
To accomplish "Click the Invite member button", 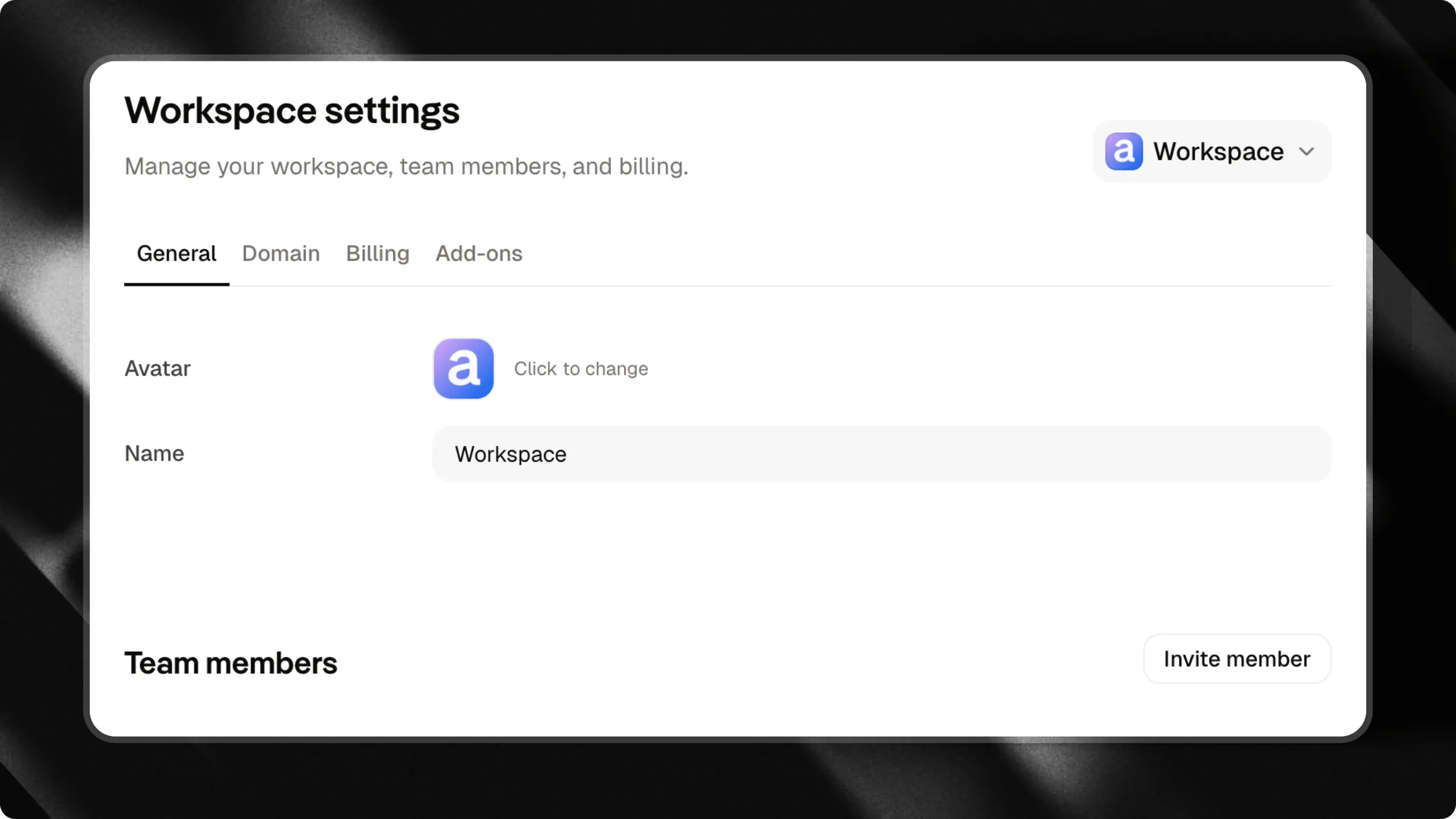I will [1237, 659].
